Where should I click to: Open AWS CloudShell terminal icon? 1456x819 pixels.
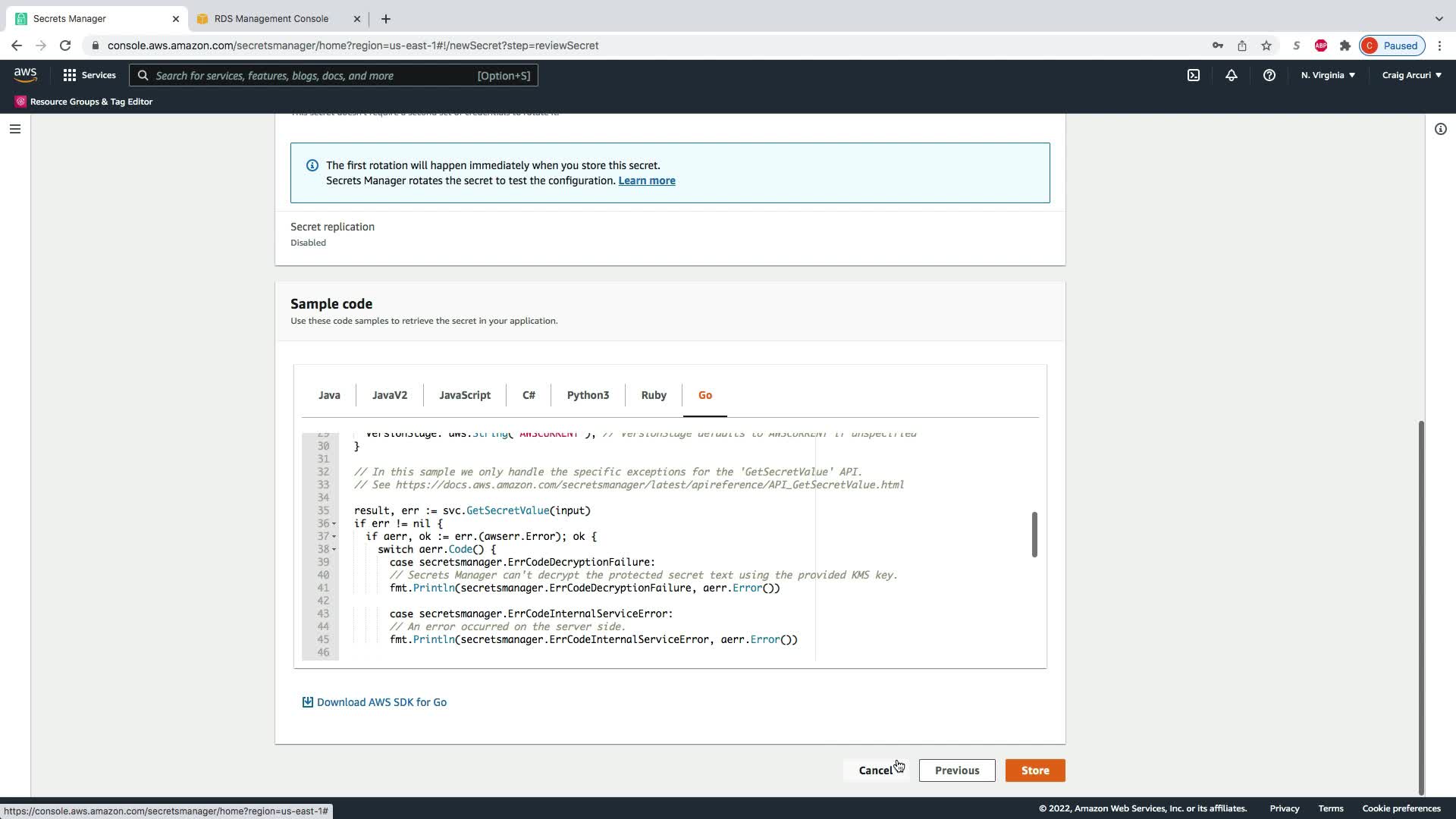pos(1194,75)
